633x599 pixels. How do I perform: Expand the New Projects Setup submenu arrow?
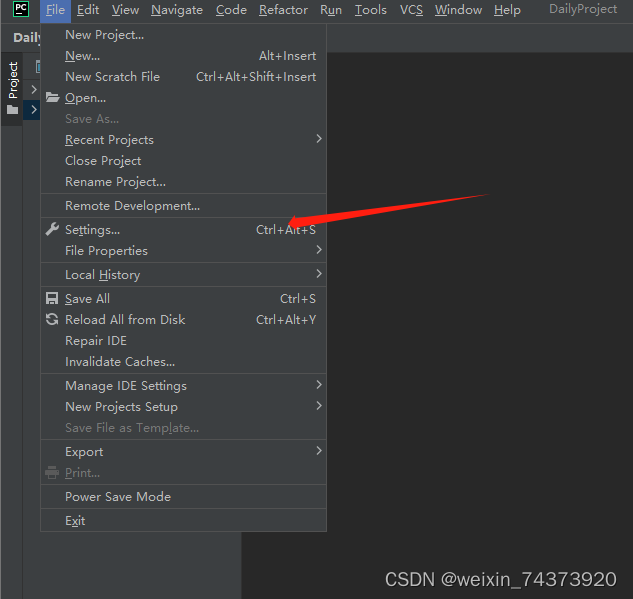click(x=319, y=406)
